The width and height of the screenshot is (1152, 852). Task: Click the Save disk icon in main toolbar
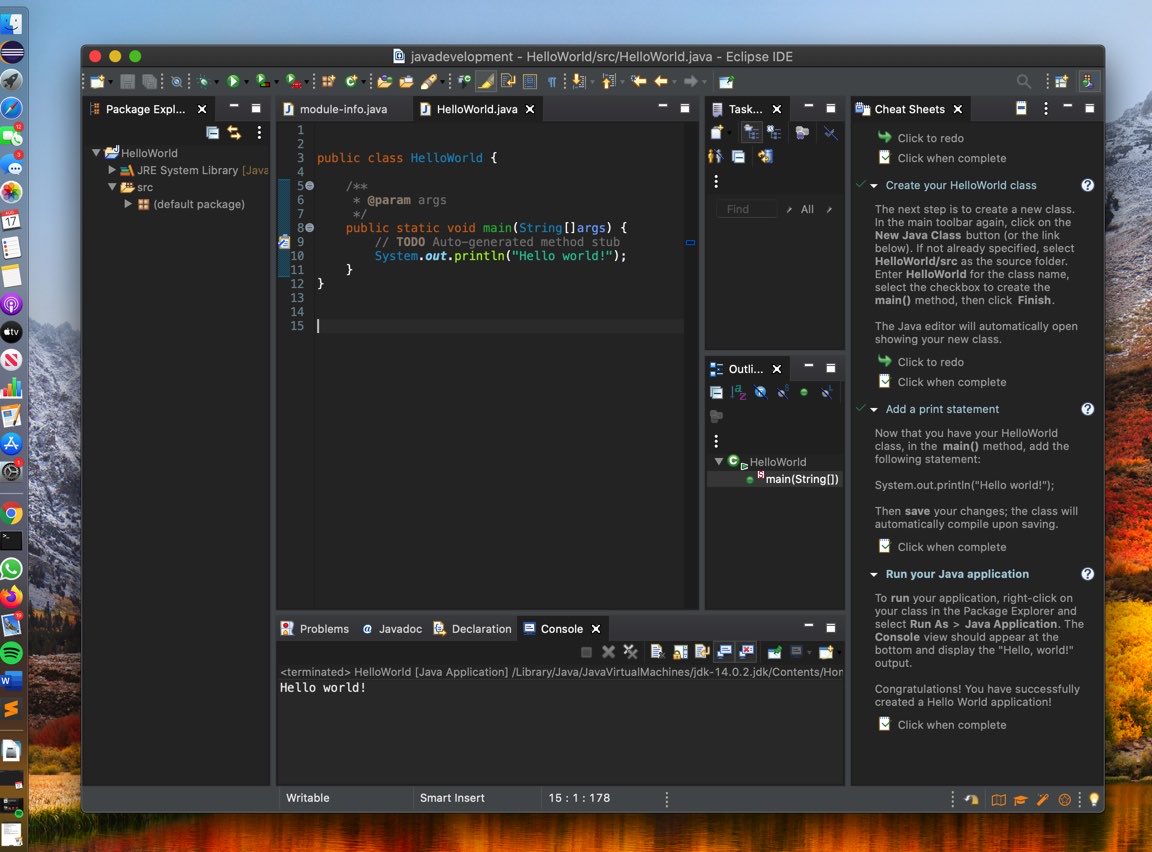(x=127, y=82)
